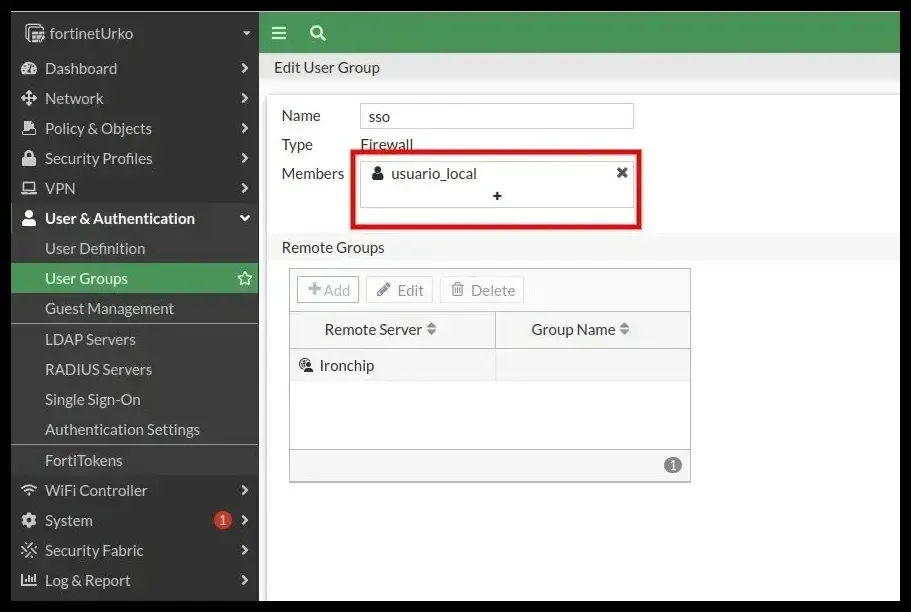Click the Remote Server column header
This screenshot has width=911, height=612.
coord(392,330)
